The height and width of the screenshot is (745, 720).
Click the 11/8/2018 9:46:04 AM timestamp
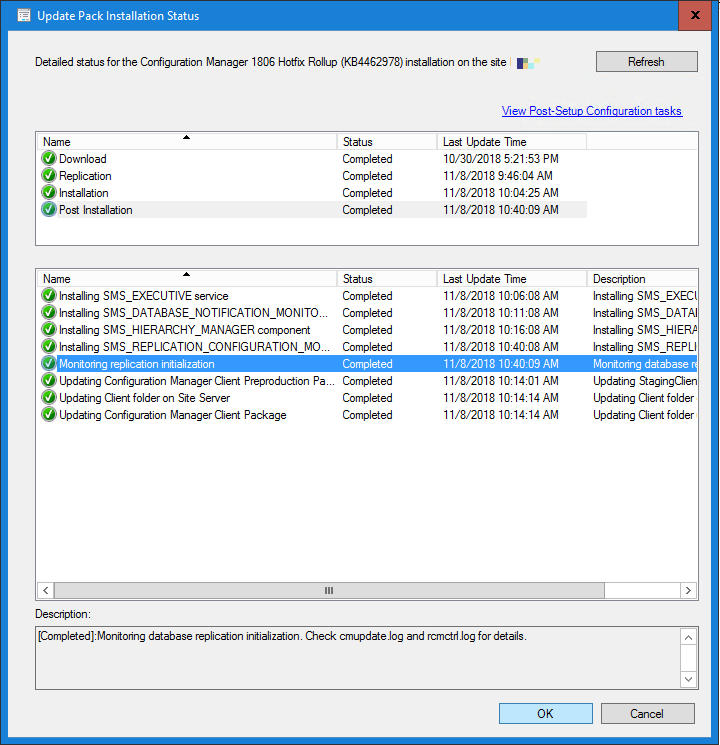tap(498, 176)
